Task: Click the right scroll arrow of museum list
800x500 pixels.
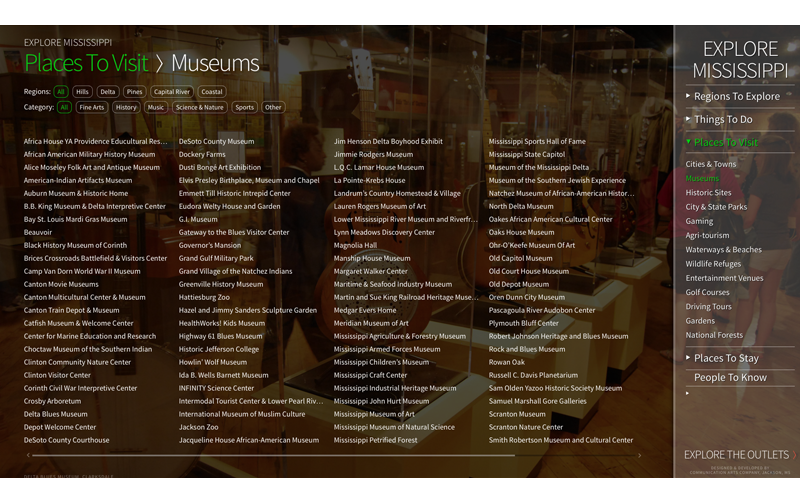Action: pos(639,455)
